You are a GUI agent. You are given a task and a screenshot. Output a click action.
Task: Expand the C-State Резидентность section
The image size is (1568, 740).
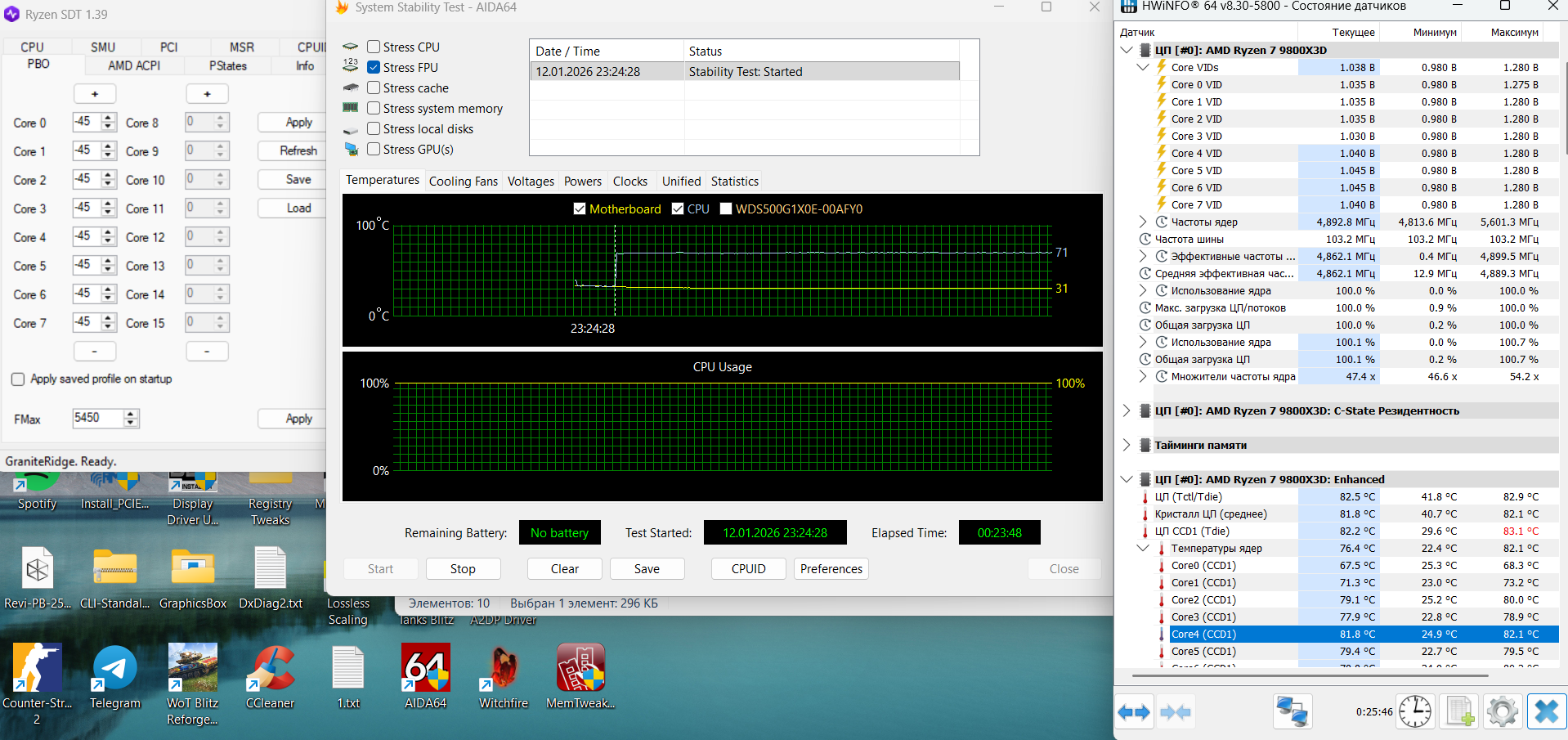point(1127,410)
